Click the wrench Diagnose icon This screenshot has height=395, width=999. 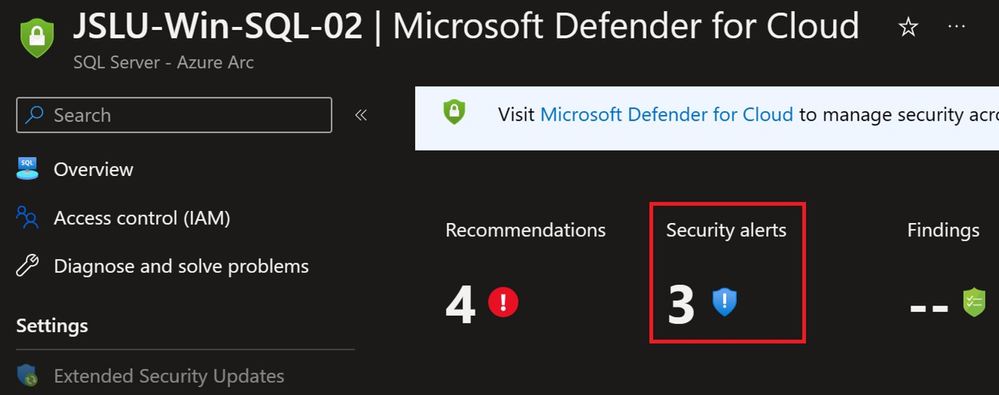tap(27, 266)
